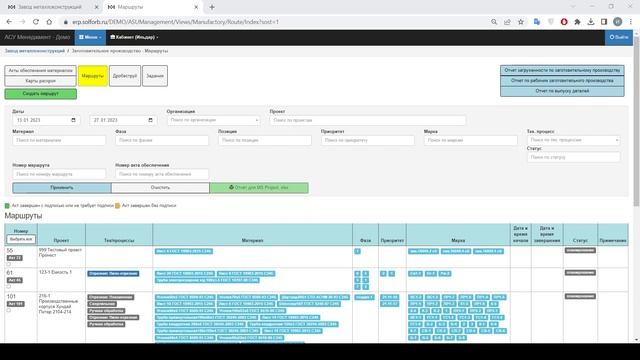Open the browser profile avatar
Image resolution: width=640 pixels, height=360 pixels.
click(618, 22)
